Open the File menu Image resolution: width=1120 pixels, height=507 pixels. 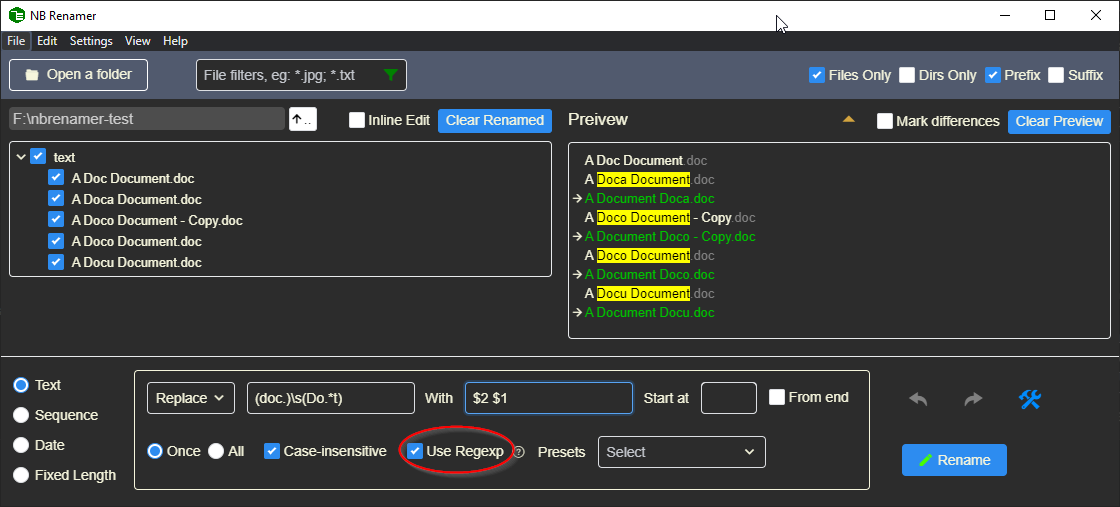tap(16, 41)
